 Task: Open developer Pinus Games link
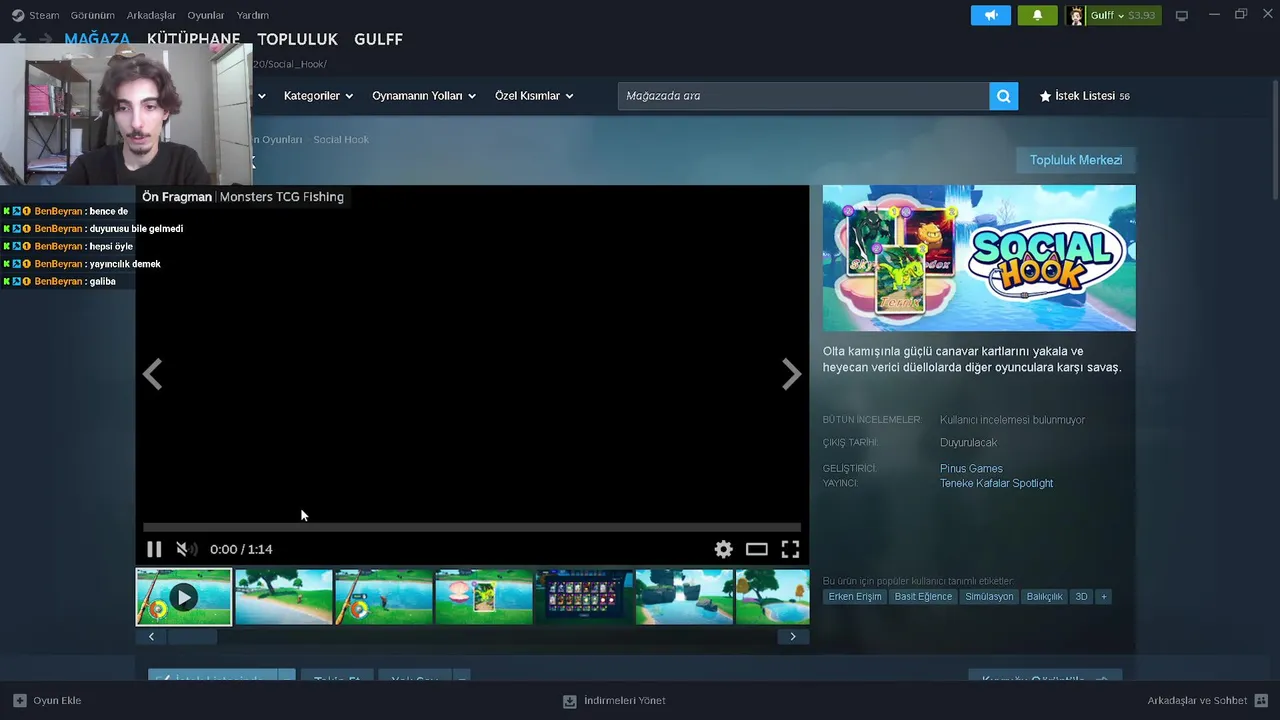(971, 468)
